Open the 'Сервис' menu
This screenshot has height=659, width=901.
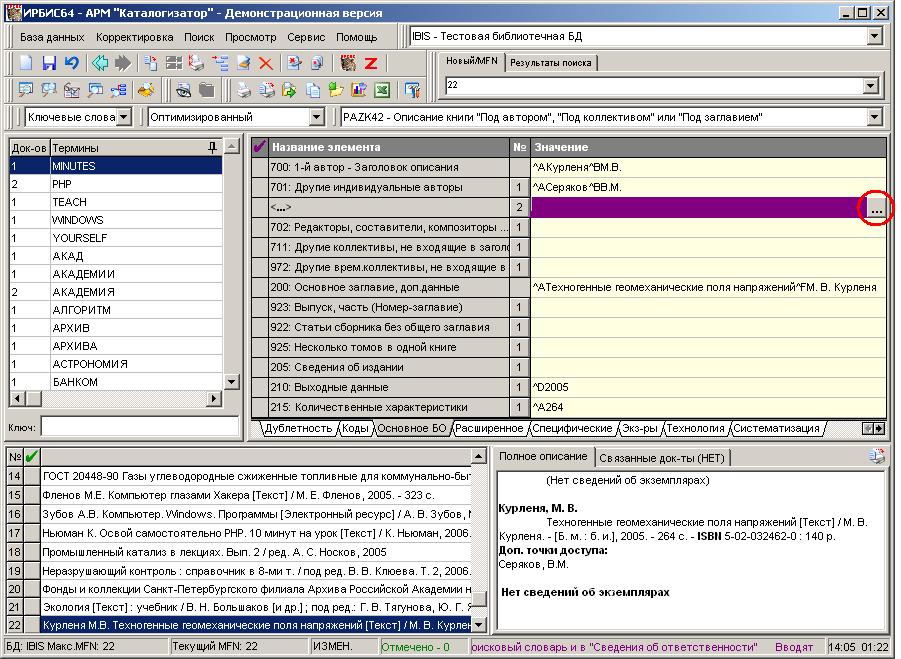(305, 37)
